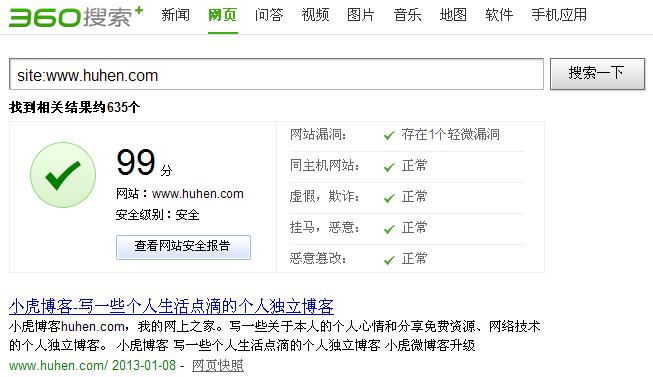Go to the 视频 tab
653x377 pixels.
[315, 15]
